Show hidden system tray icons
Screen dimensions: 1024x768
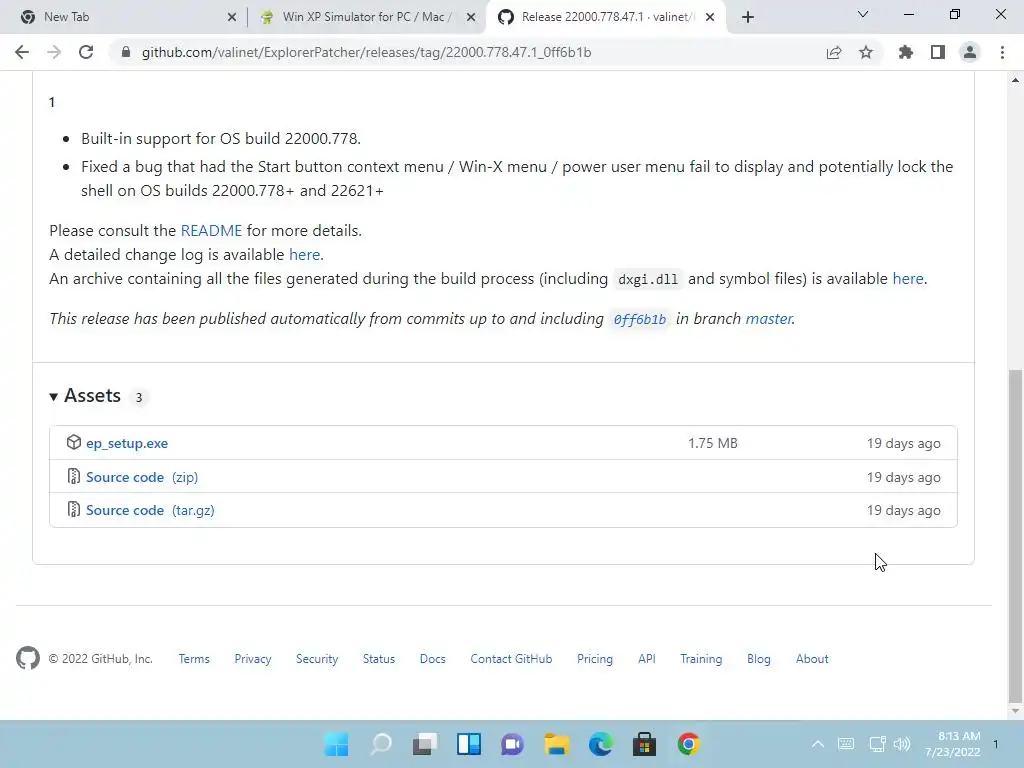pyautogui.click(x=818, y=744)
